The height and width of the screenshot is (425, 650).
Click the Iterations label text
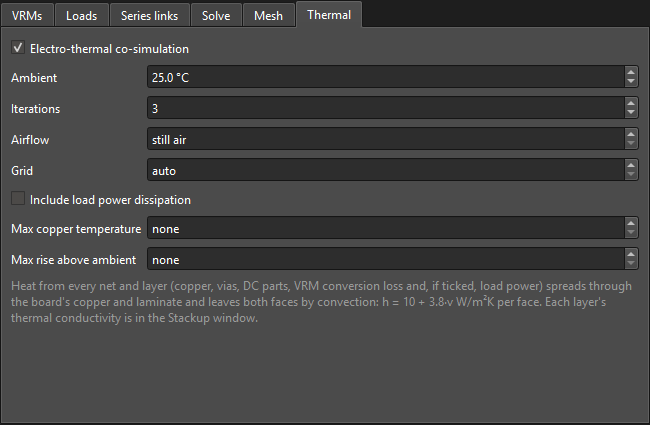[36, 109]
